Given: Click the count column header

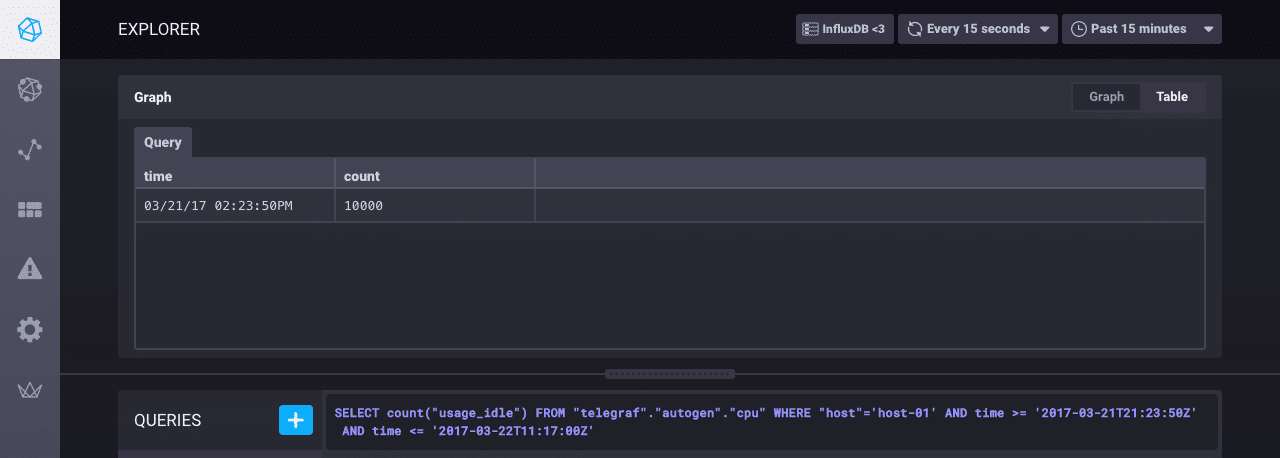Looking at the screenshot, I should click(x=434, y=176).
